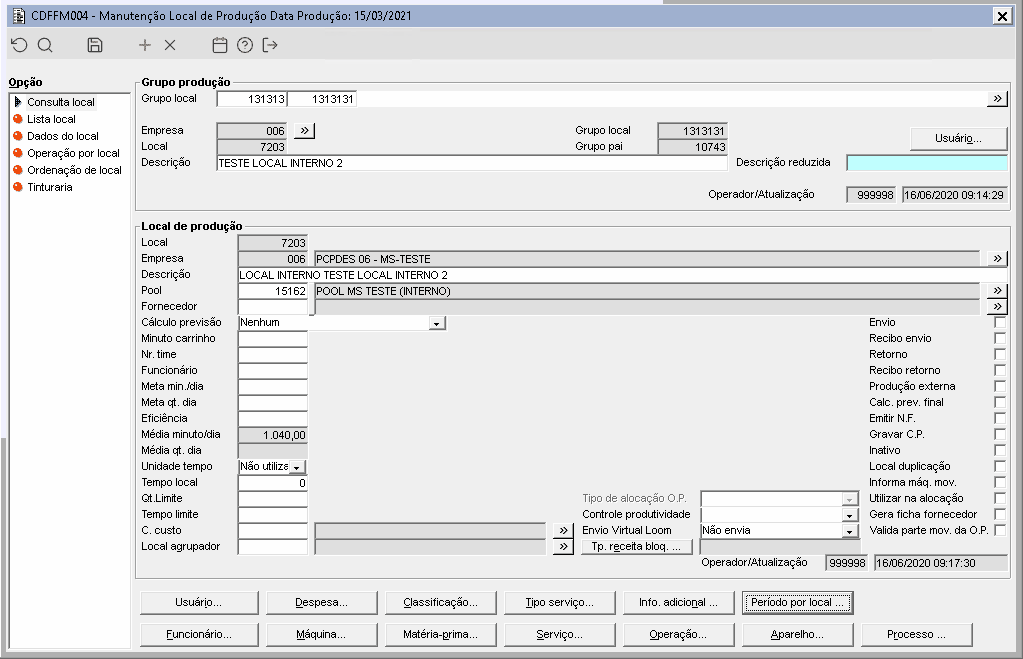Select the Lista local option
The height and width of the screenshot is (659, 1023).
(x=51, y=119)
